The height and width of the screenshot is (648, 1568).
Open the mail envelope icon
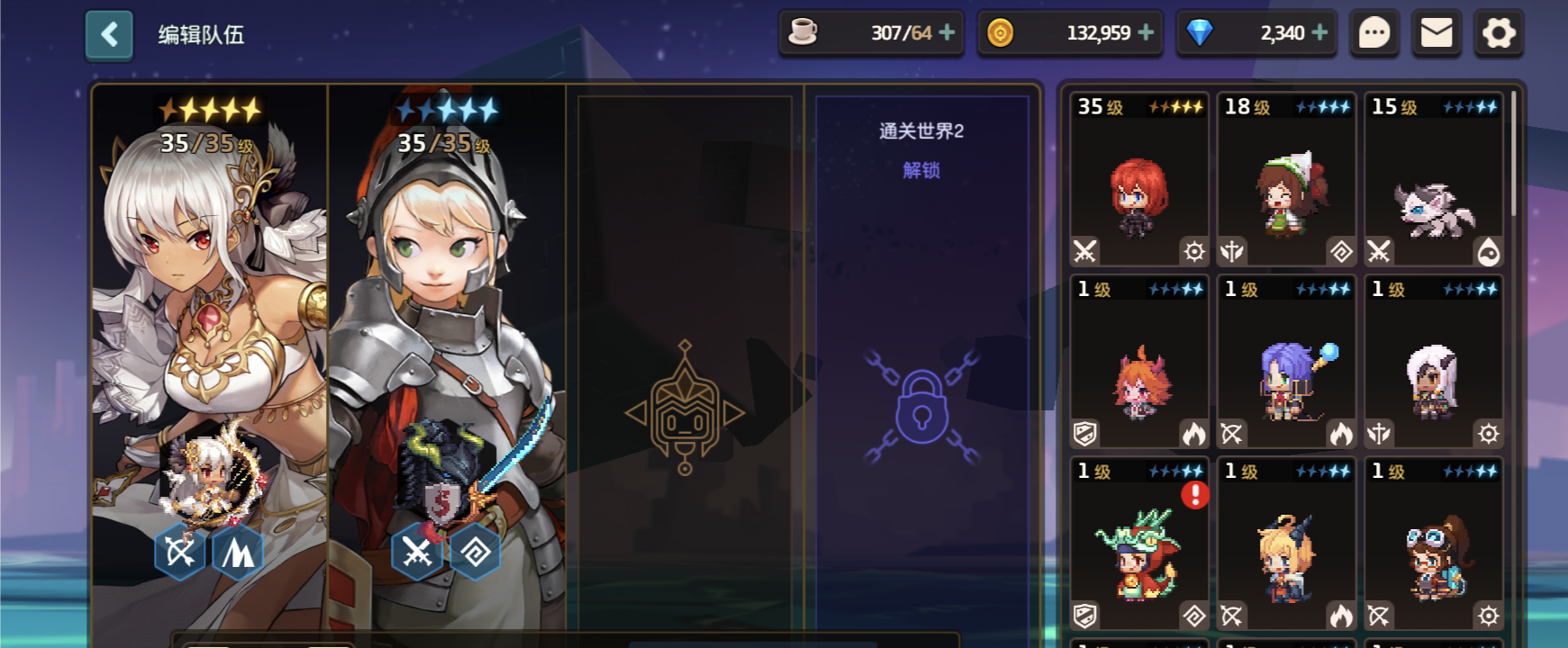point(1437,34)
